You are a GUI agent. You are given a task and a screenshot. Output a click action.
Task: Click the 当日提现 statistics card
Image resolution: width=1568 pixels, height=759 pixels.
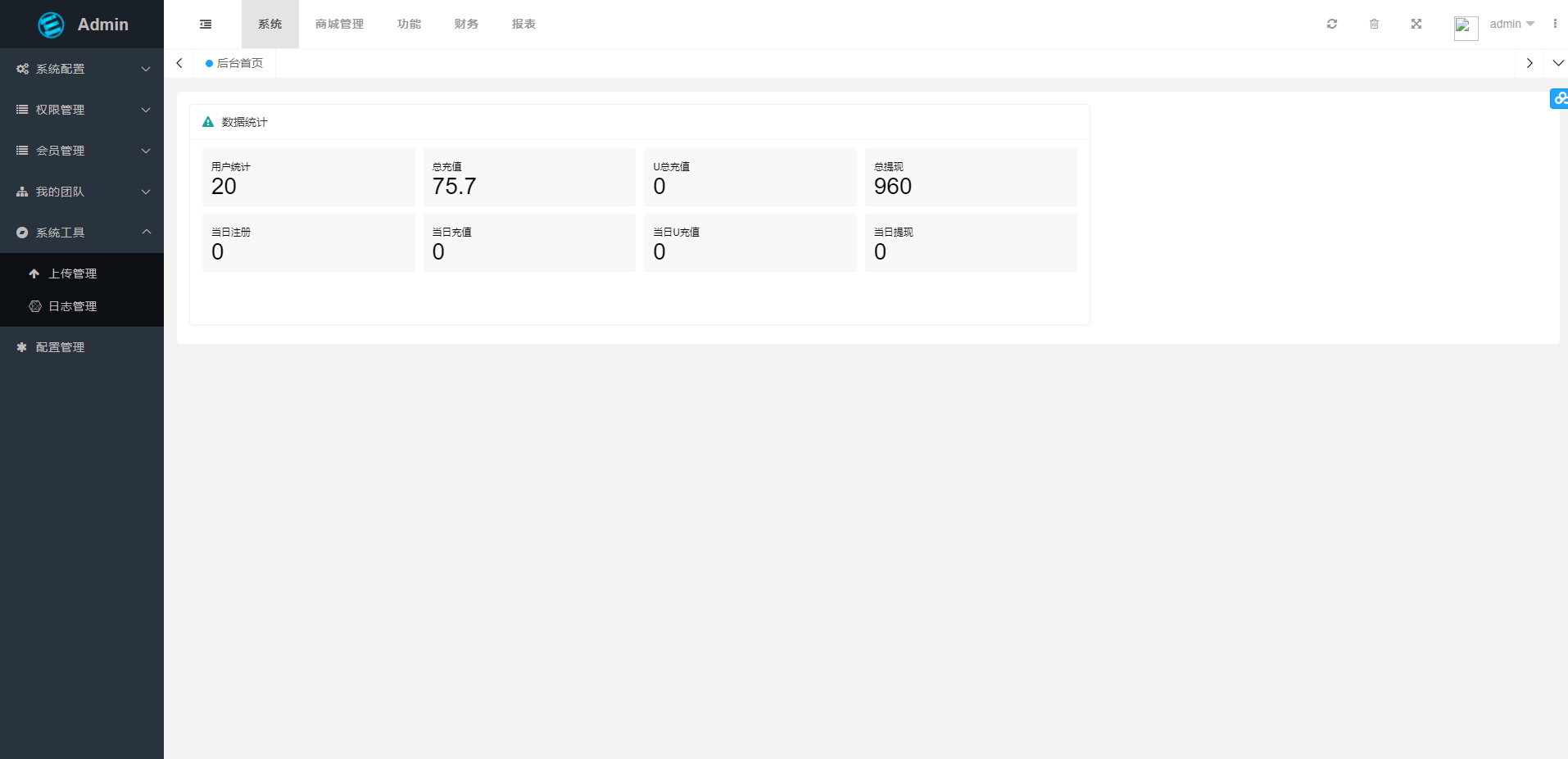click(x=971, y=242)
